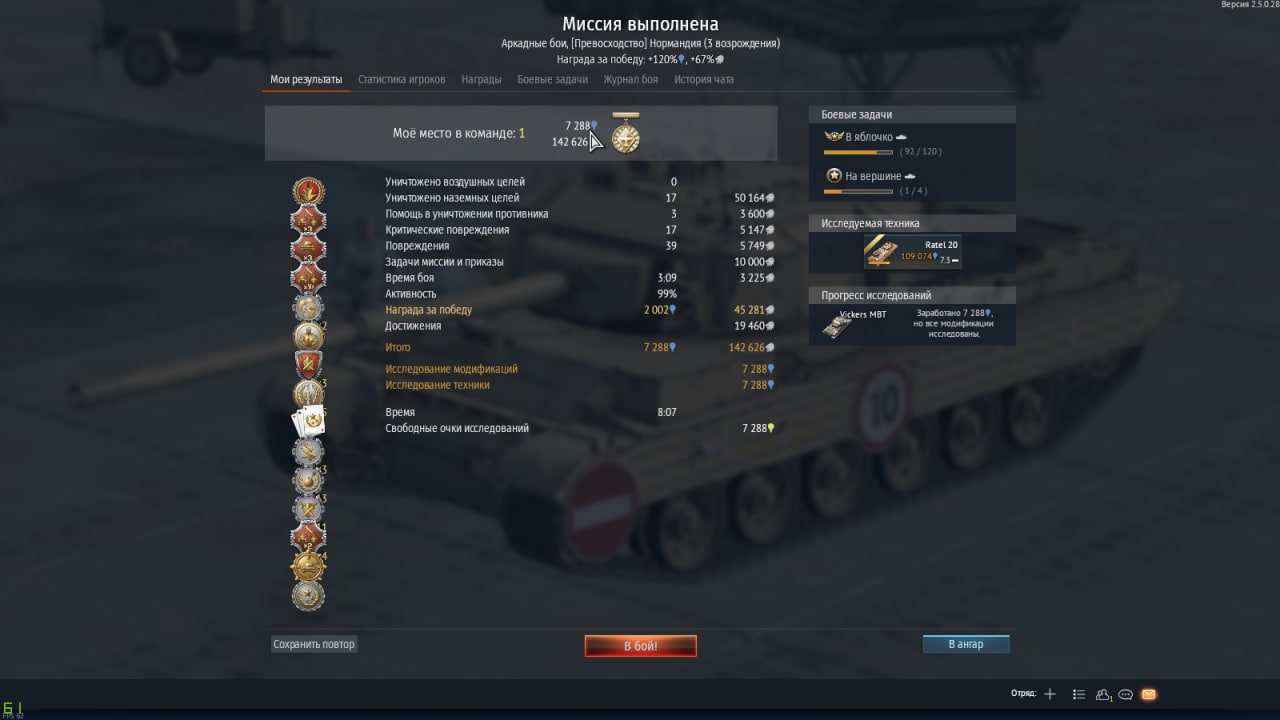Click the add squad member plus icon

click(1049, 694)
